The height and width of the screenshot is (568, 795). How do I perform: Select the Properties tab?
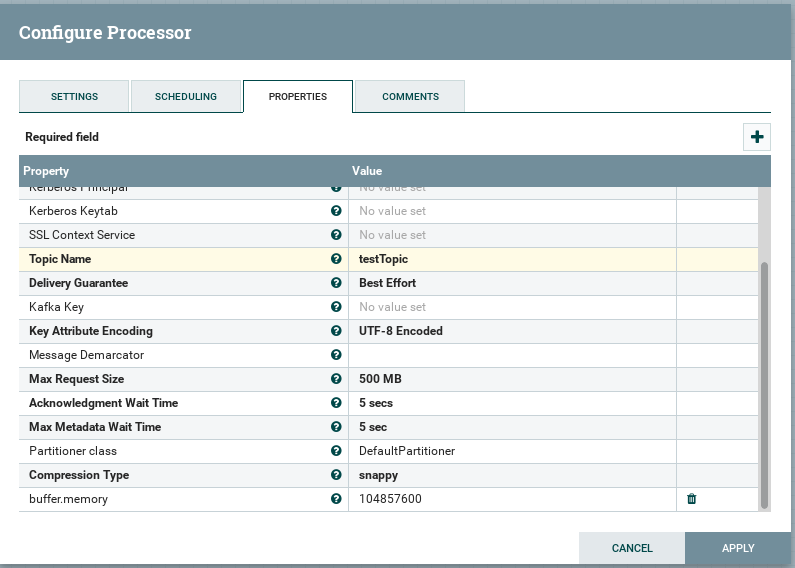point(298,96)
